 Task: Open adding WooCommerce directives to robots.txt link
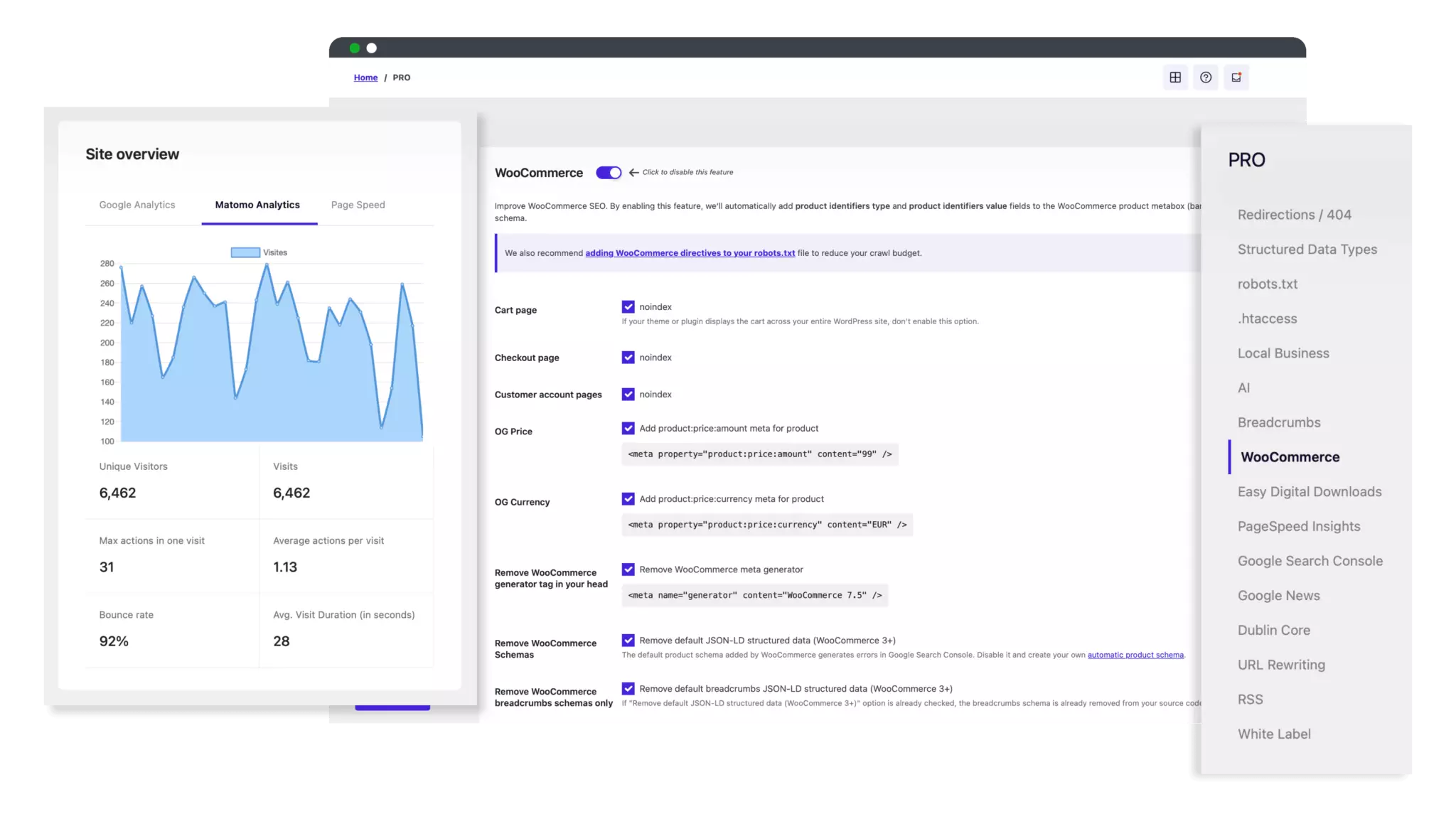coord(690,253)
